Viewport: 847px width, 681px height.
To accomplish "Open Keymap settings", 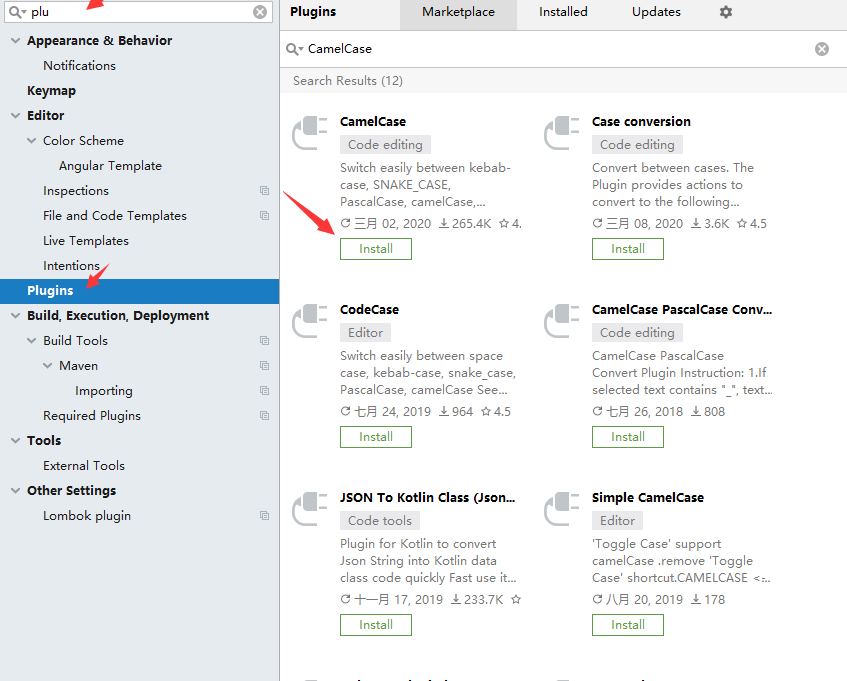I will (51, 91).
